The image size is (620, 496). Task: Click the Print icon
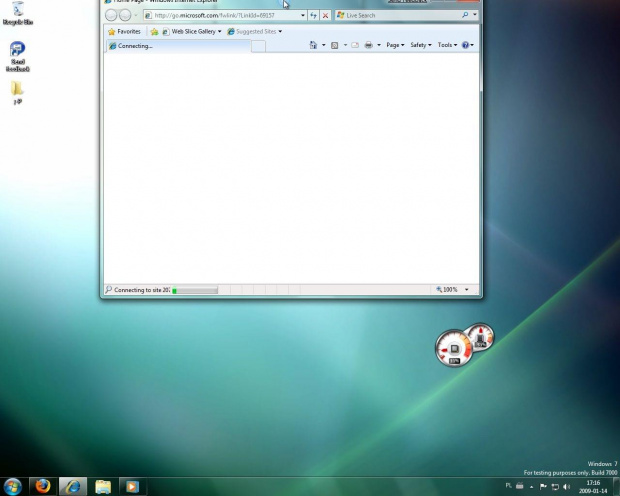pyautogui.click(x=369, y=45)
